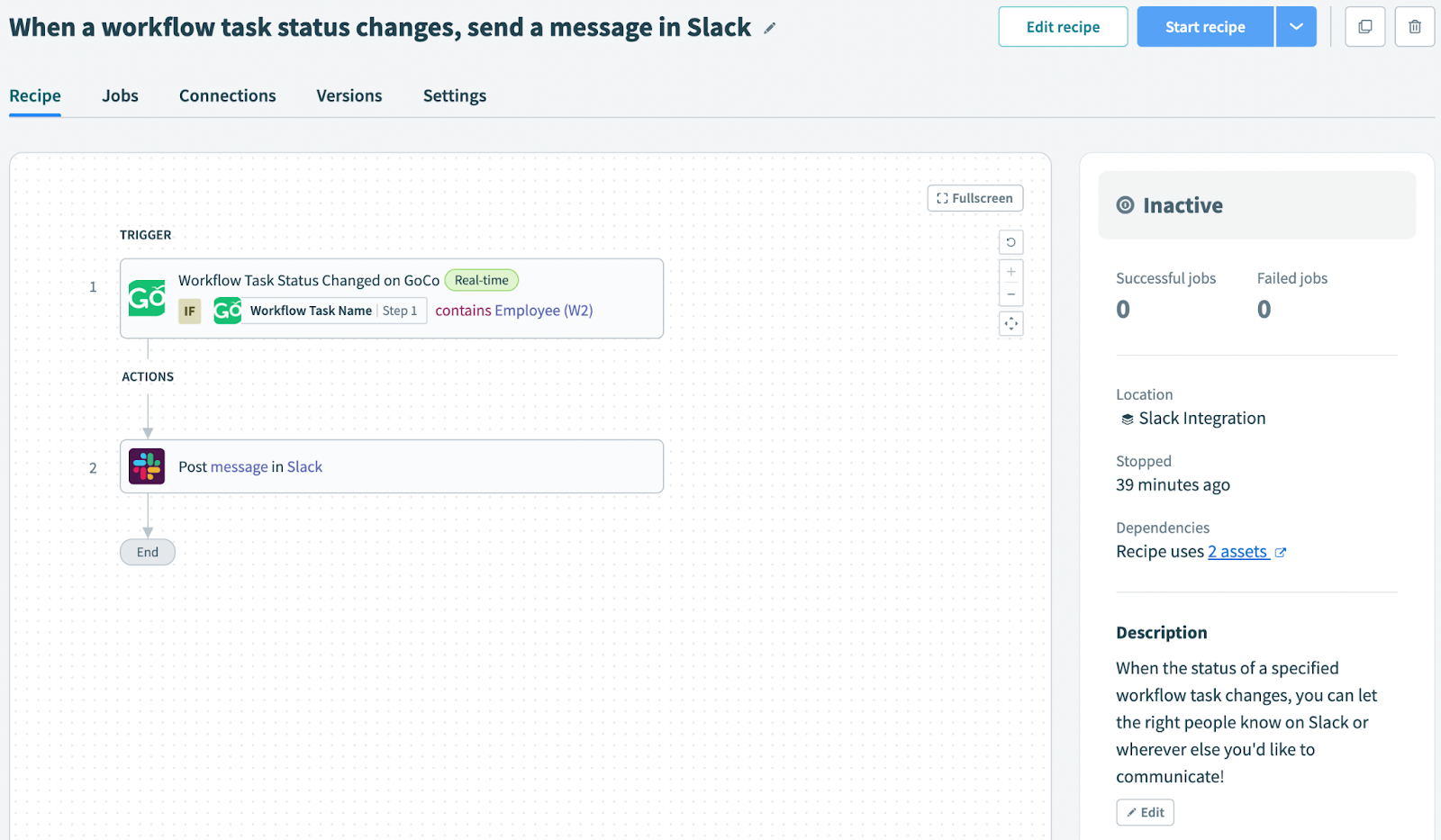Viewport: 1441px width, 840px height.
Task: Click '39 minutes ago' stopped time
Action: tap(1173, 485)
